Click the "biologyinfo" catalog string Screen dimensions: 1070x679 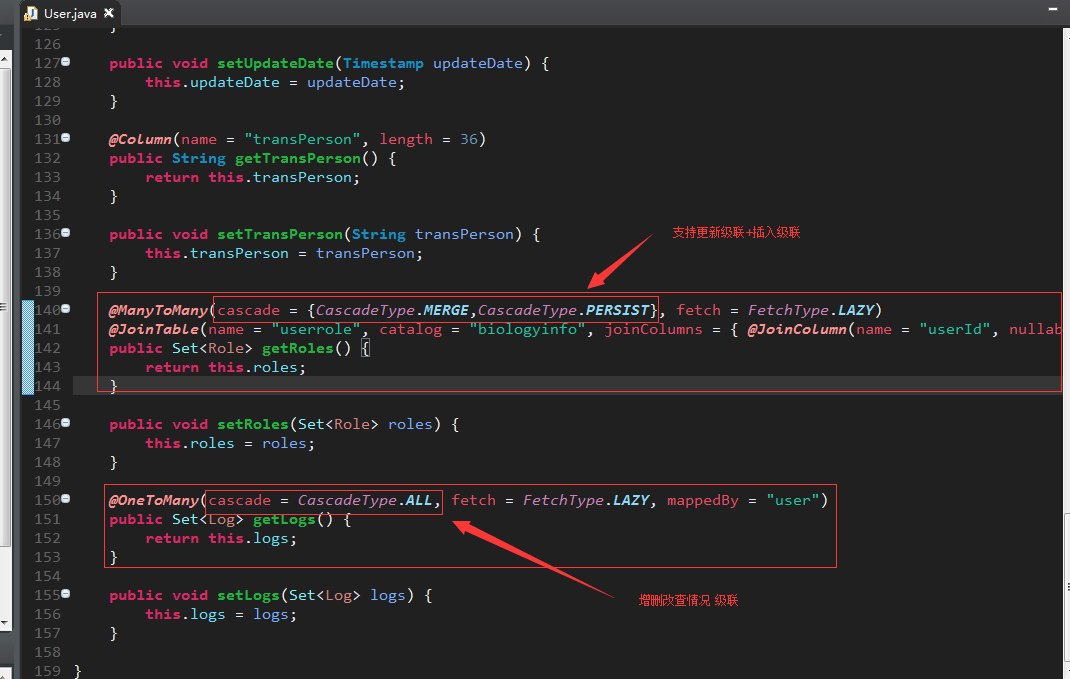(x=527, y=330)
